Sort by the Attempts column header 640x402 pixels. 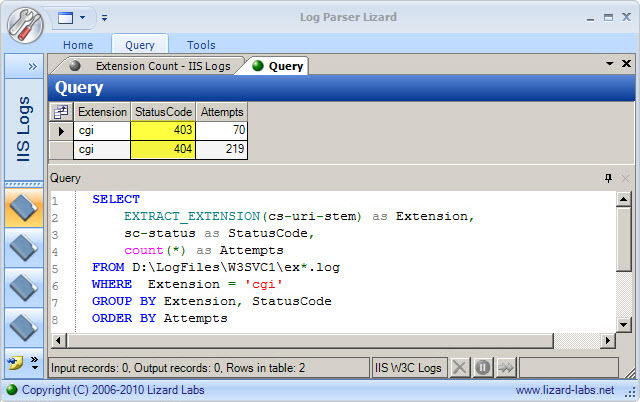[222, 112]
